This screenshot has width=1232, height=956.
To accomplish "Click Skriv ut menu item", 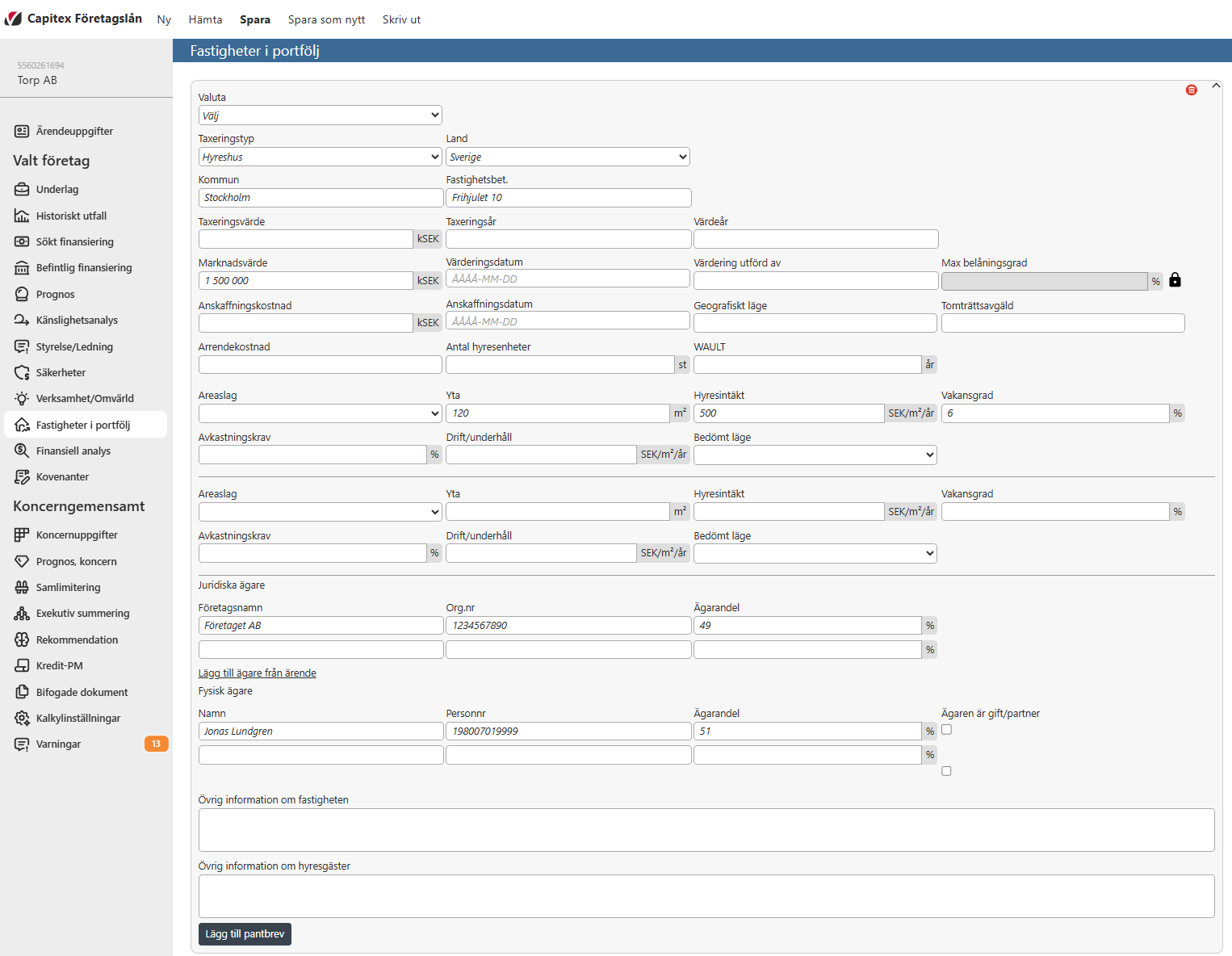I will 401,19.
